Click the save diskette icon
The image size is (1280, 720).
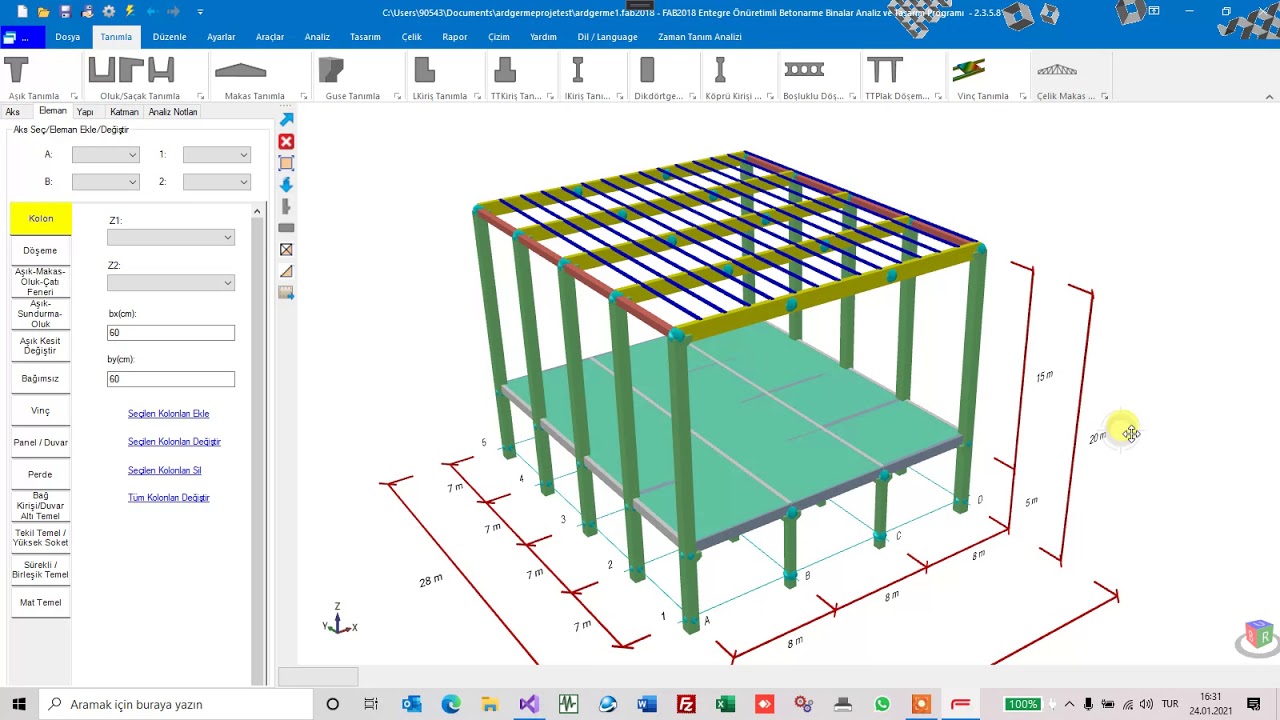pyautogui.click(x=65, y=12)
